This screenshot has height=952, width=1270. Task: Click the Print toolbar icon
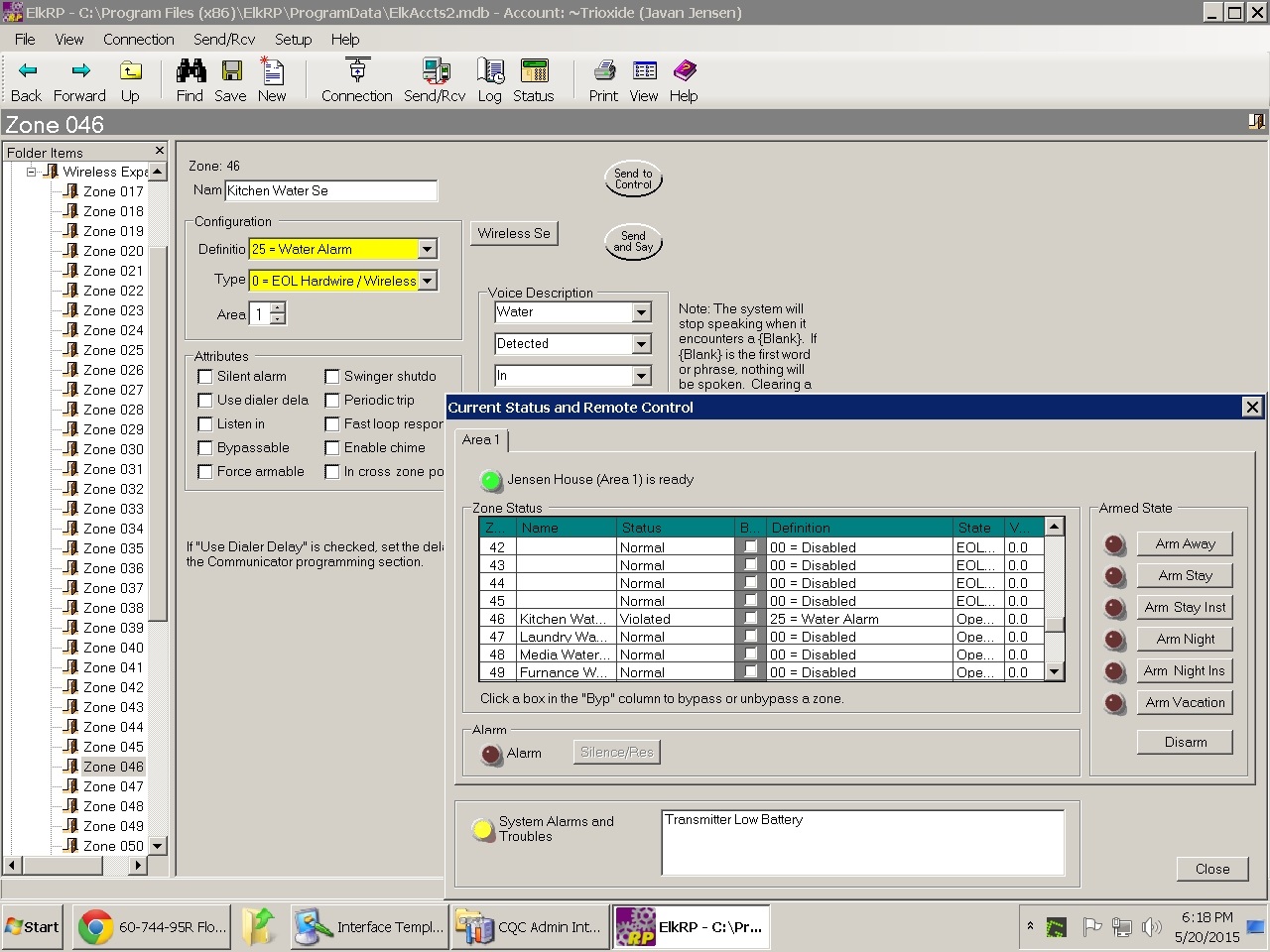click(603, 71)
